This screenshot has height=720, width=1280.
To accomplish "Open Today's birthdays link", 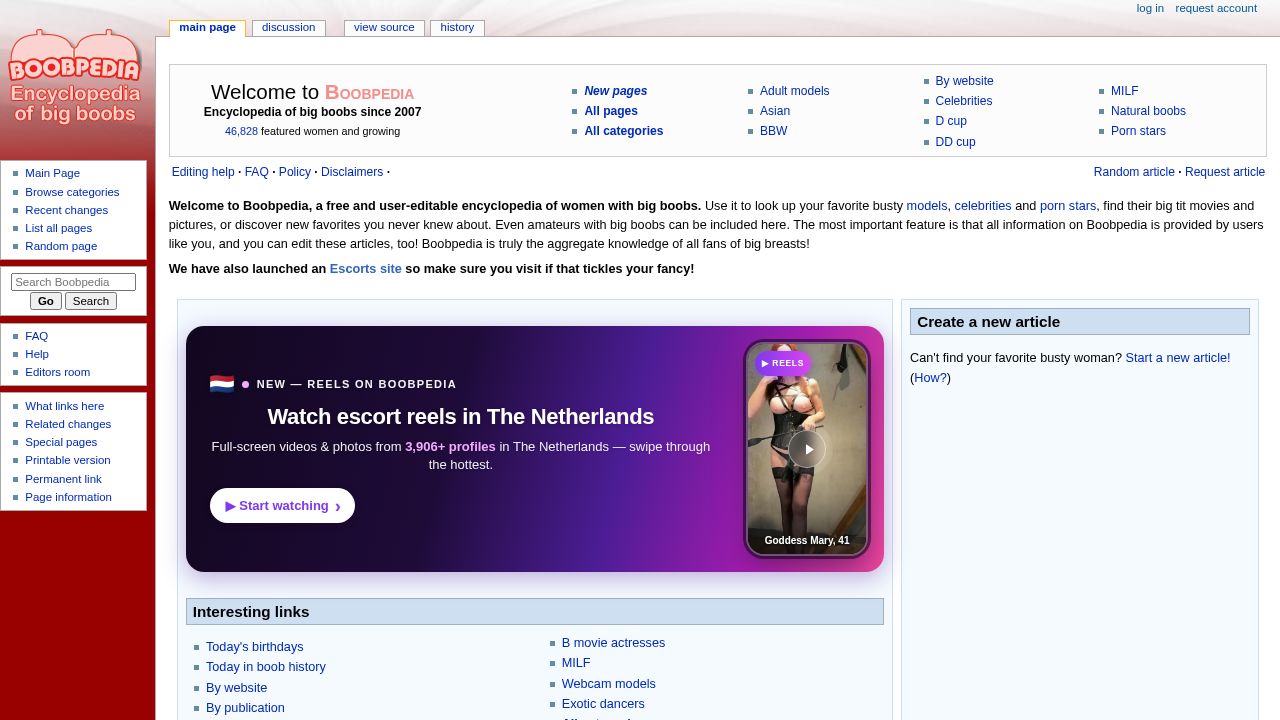I will 254,647.
